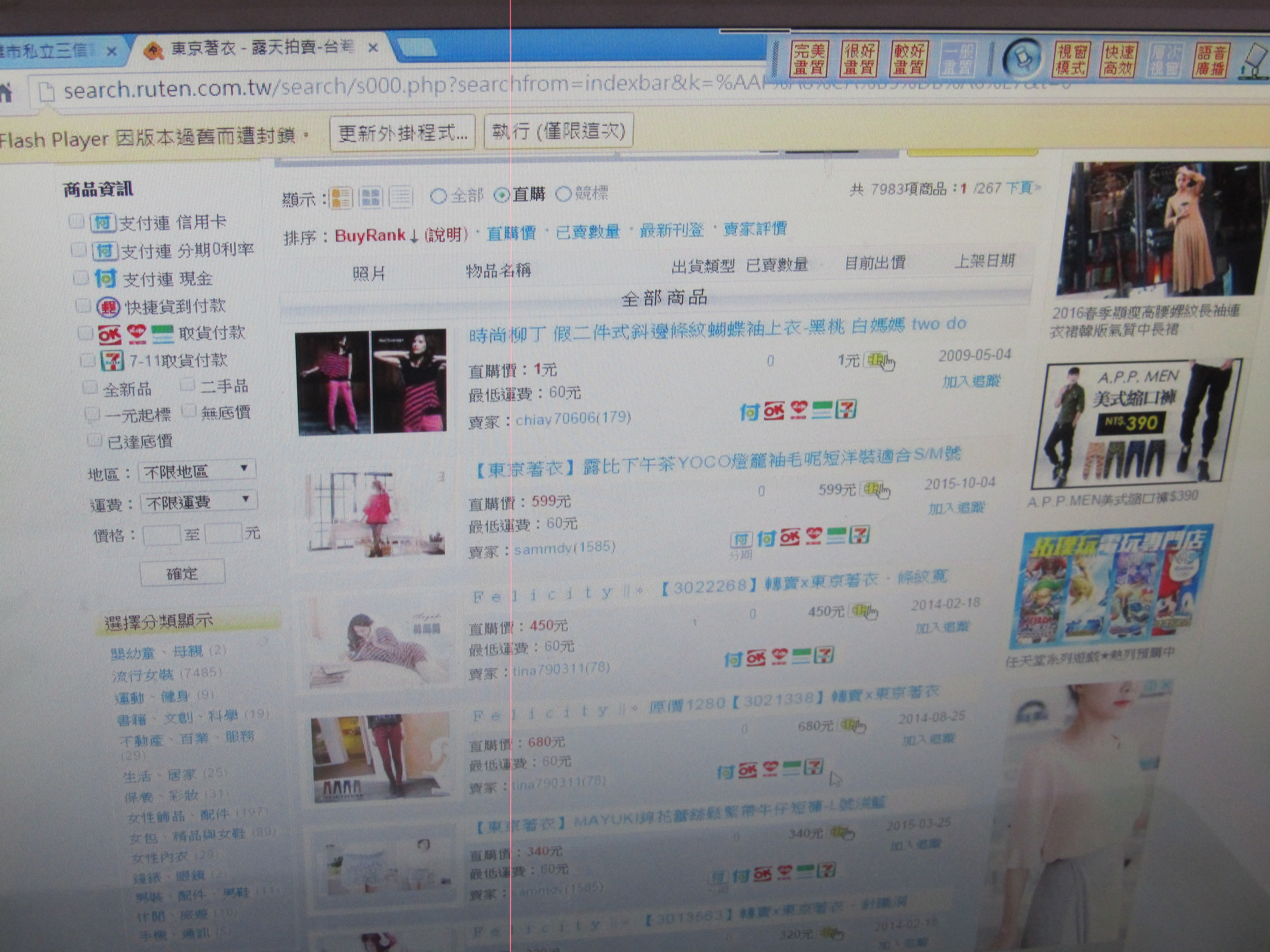
Task: Sort by 已賣數量
Action: [588, 231]
